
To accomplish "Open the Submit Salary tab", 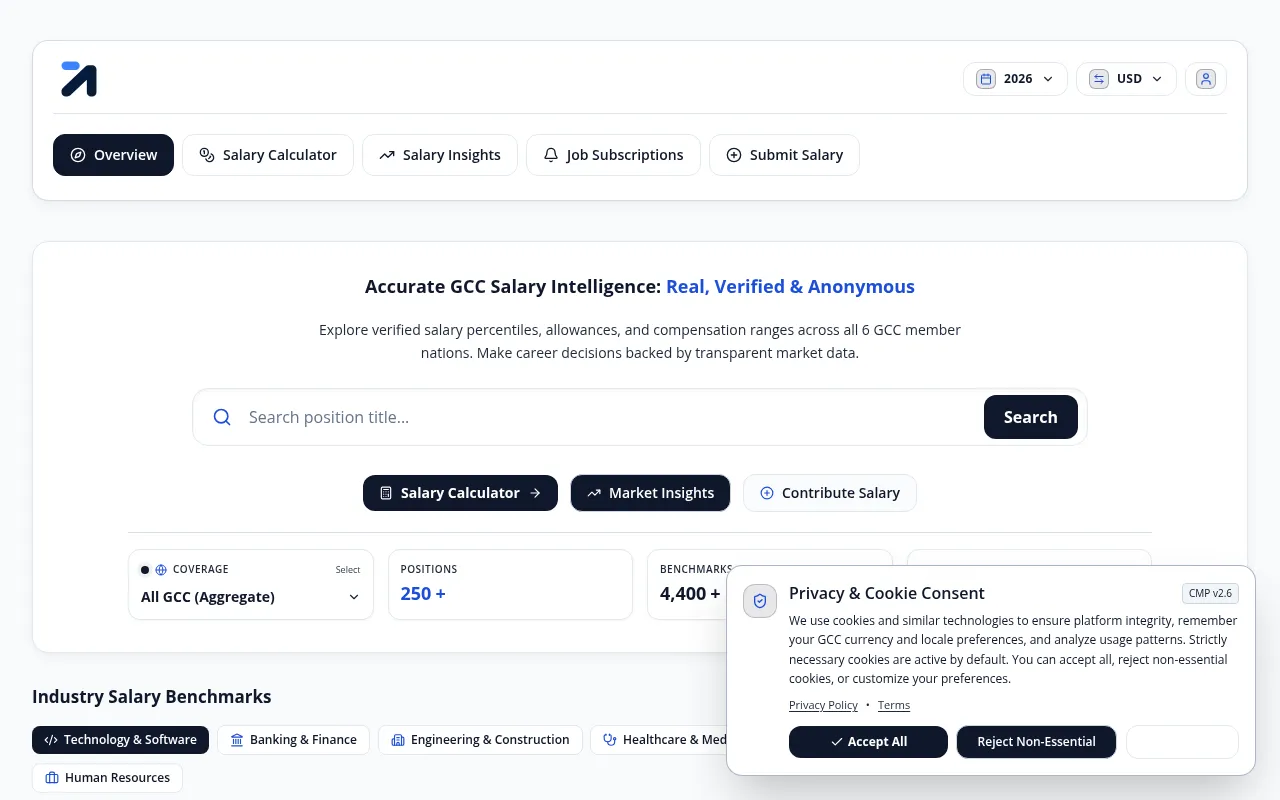I will 784,155.
